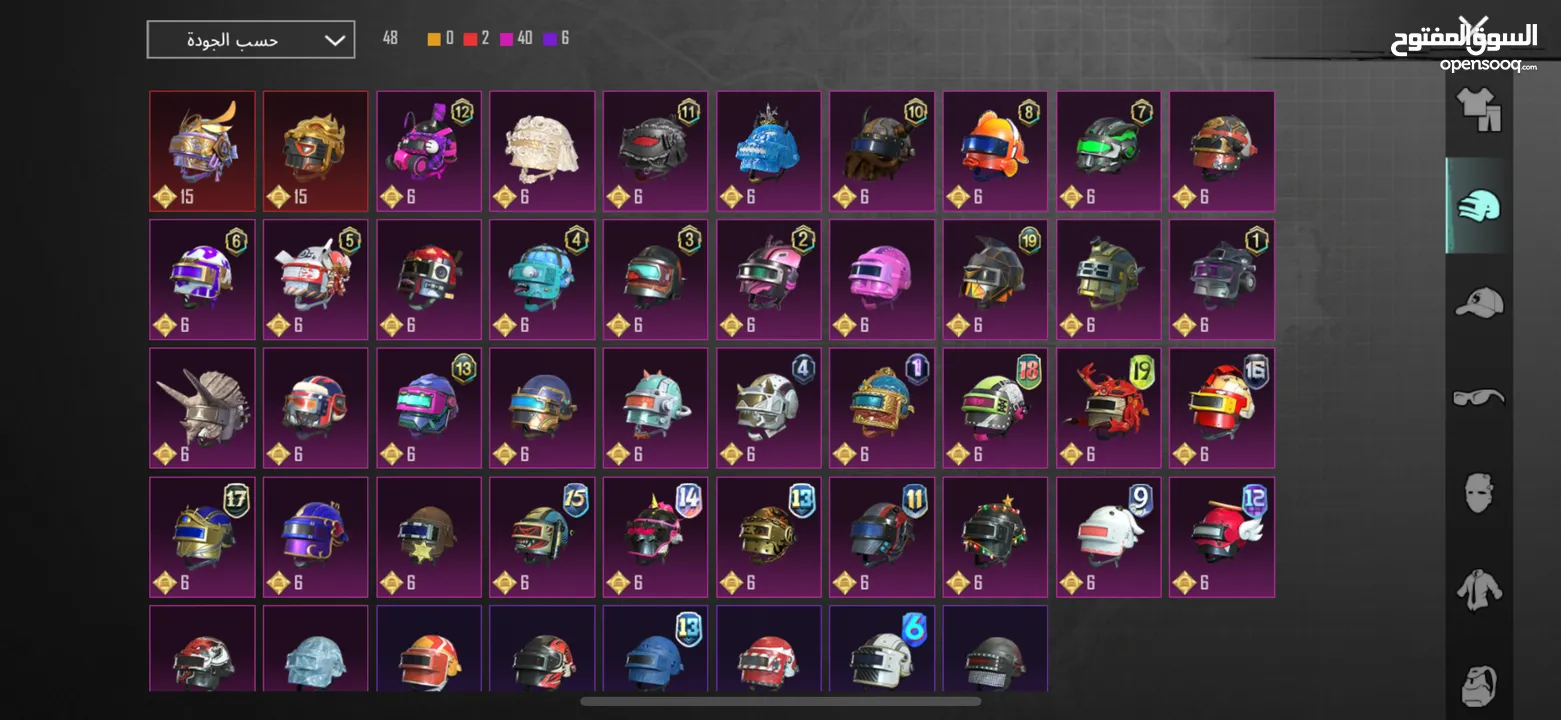Screen dimensions: 1561x720
Task: Select the blue skull helmet skin
Action: tap(769, 152)
